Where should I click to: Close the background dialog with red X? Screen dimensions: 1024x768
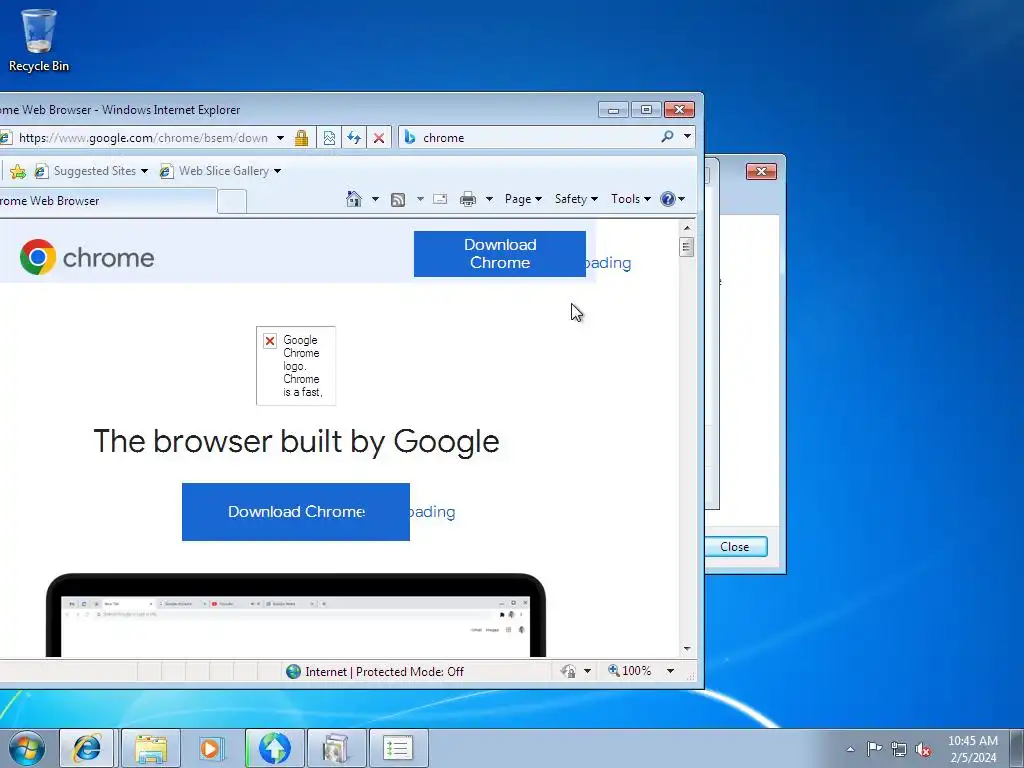(761, 172)
